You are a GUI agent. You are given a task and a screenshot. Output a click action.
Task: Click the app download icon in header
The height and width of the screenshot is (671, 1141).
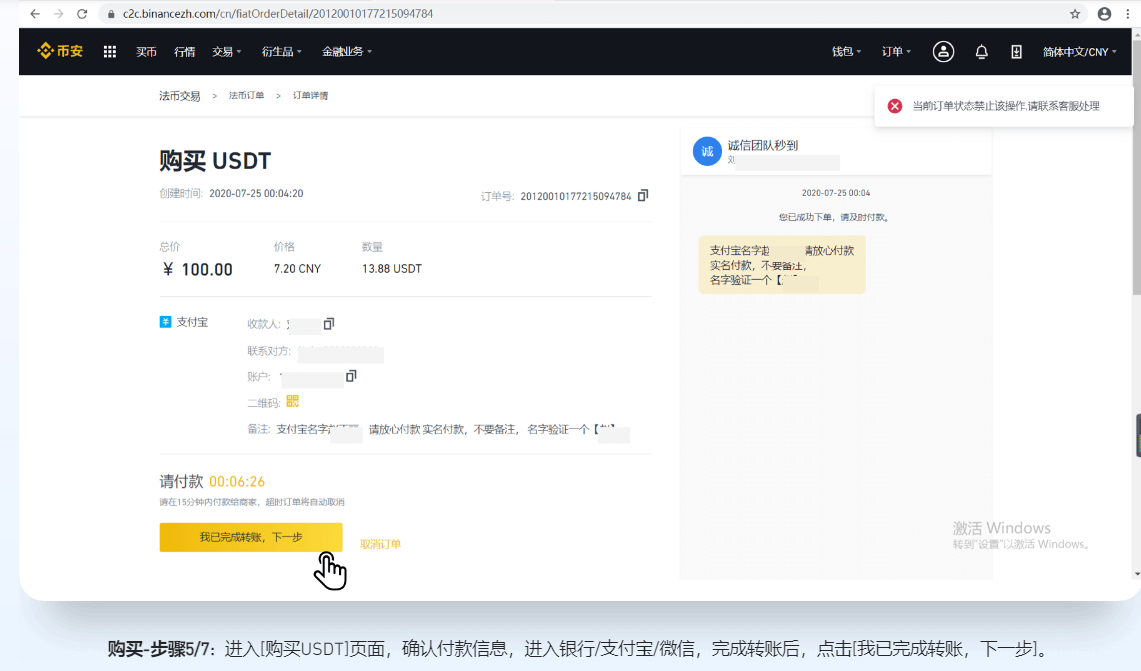coord(1016,52)
